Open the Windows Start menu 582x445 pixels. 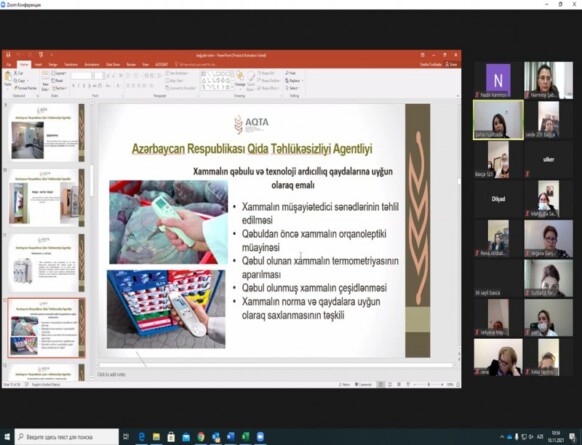7,437
